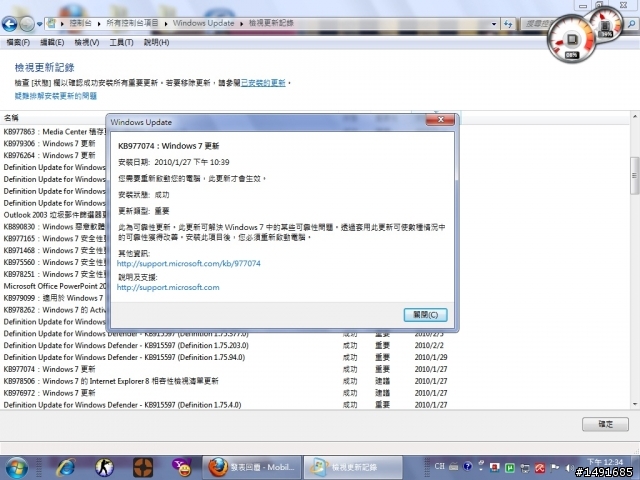Image resolution: width=640 pixels, height=480 pixels.
Task: Expand the arrow after 所有控制台項目 breadcrumb
Action: pyautogui.click(x=166, y=24)
